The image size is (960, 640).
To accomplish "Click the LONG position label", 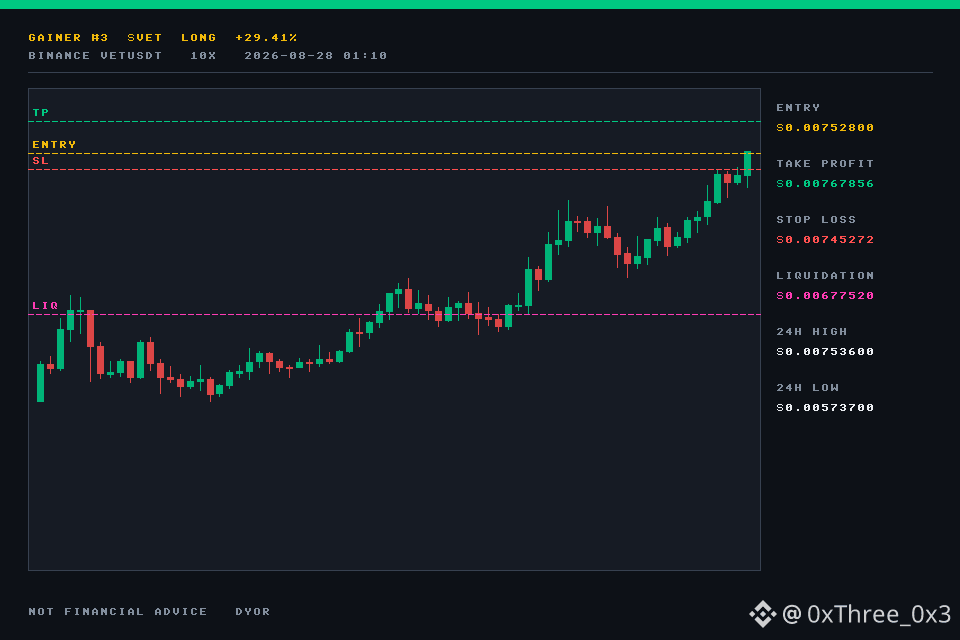I will tap(198, 38).
